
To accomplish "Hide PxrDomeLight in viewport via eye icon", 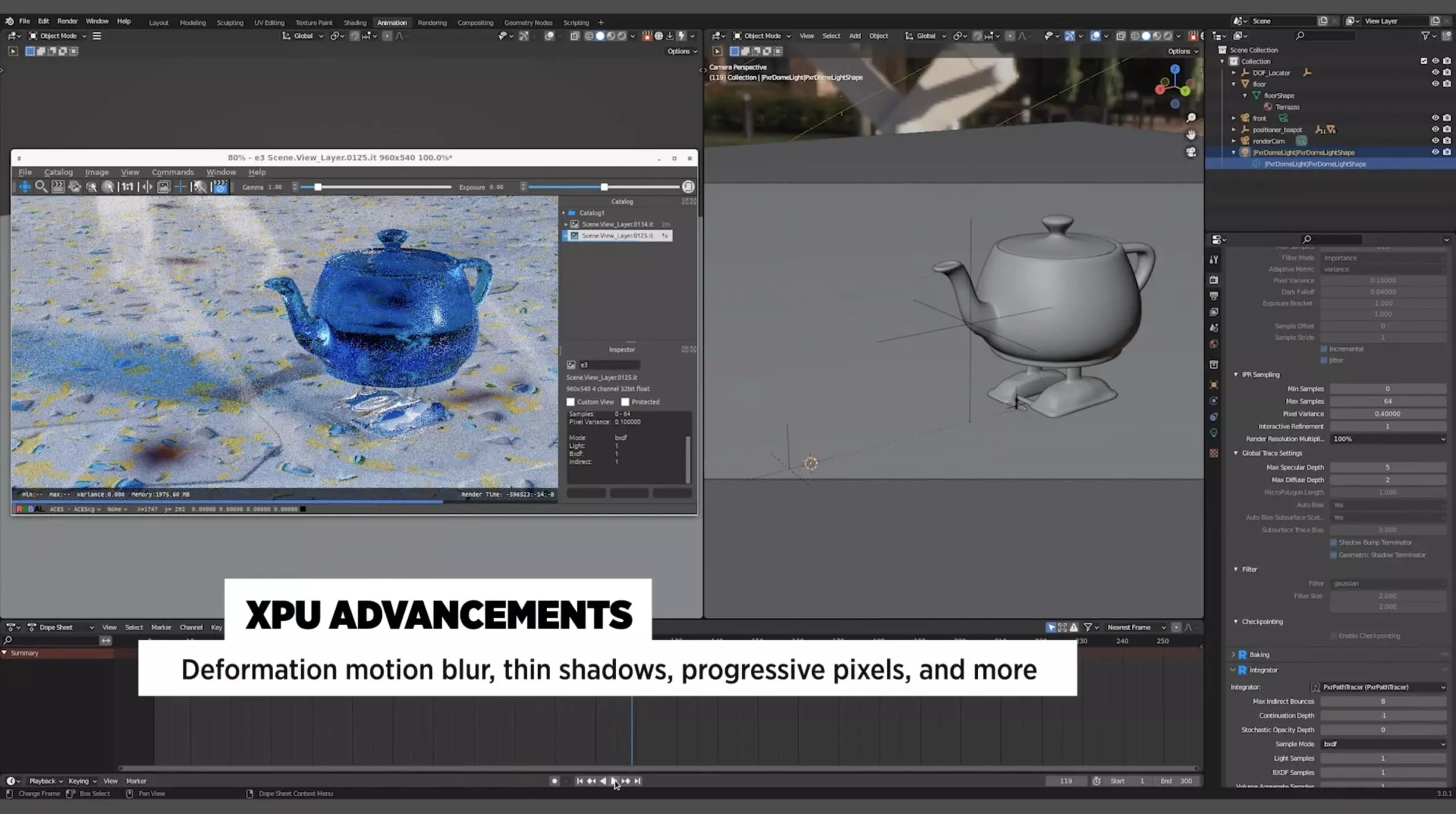I will tap(1434, 152).
